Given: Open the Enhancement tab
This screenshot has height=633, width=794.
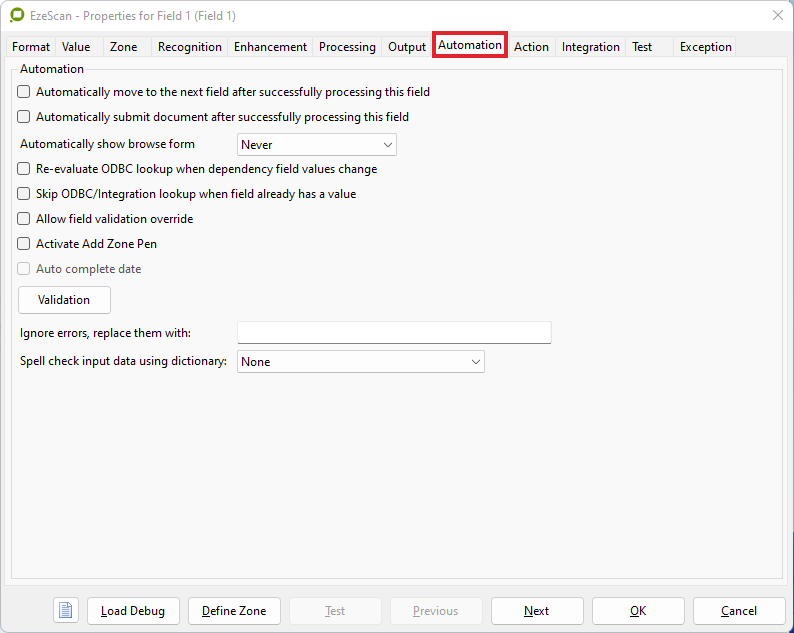Looking at the screenshot, I should (x=270, y=47).
